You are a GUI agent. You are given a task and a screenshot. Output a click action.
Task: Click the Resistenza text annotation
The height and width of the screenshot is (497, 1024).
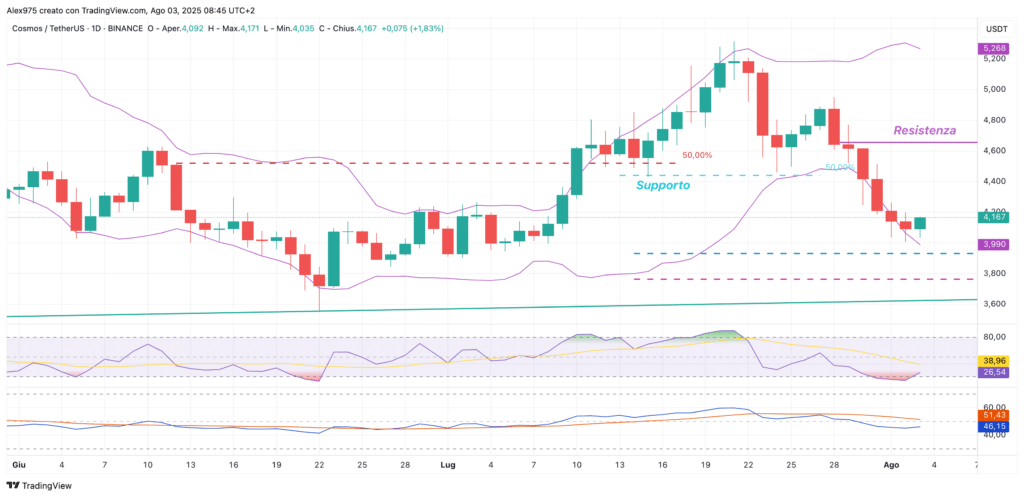click(x=924, y=130)
